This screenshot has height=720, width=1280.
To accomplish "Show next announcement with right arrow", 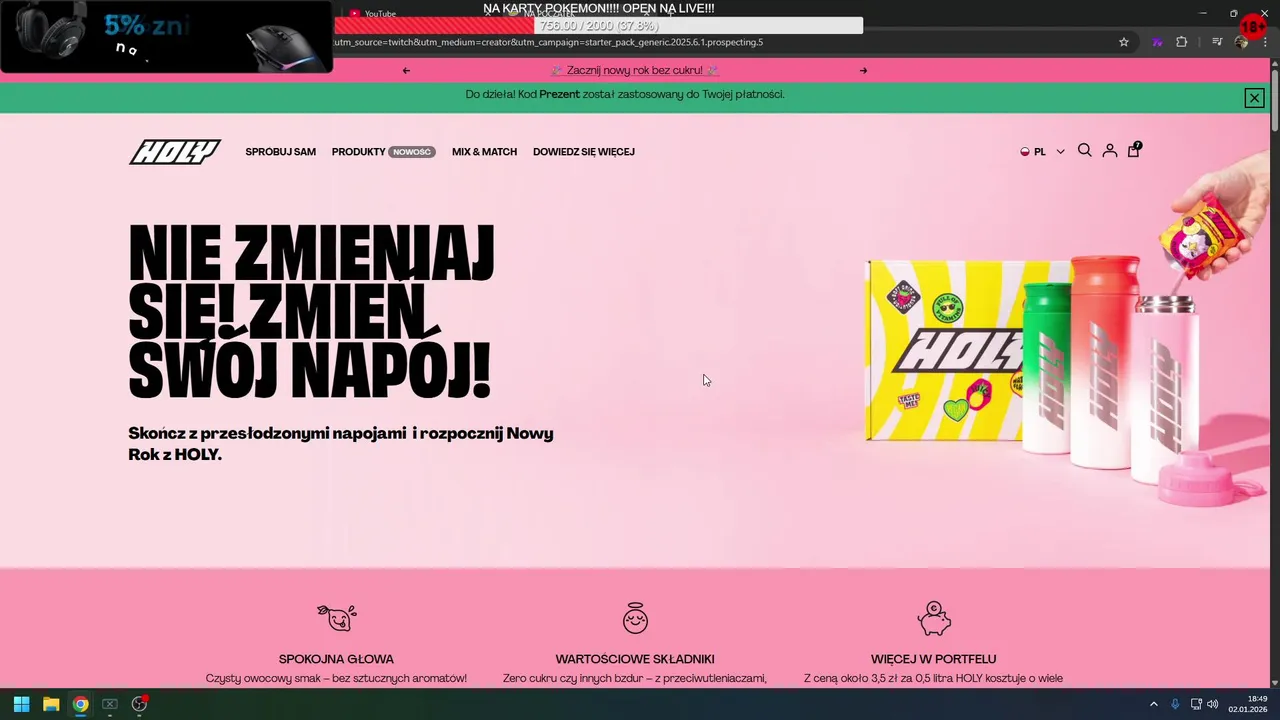I will tap(864, 70).
